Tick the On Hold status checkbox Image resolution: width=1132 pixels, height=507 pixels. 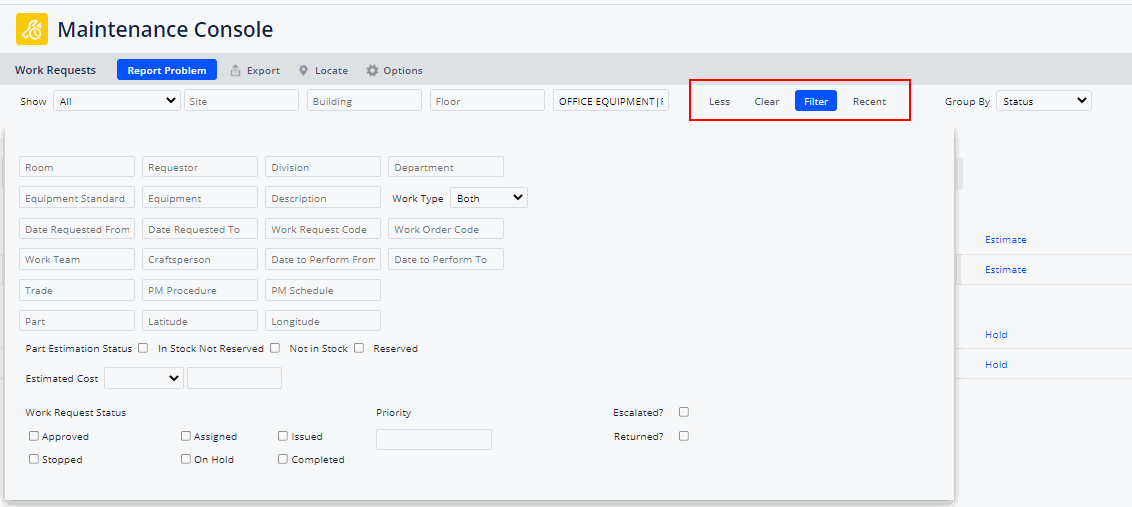[186, 459]
